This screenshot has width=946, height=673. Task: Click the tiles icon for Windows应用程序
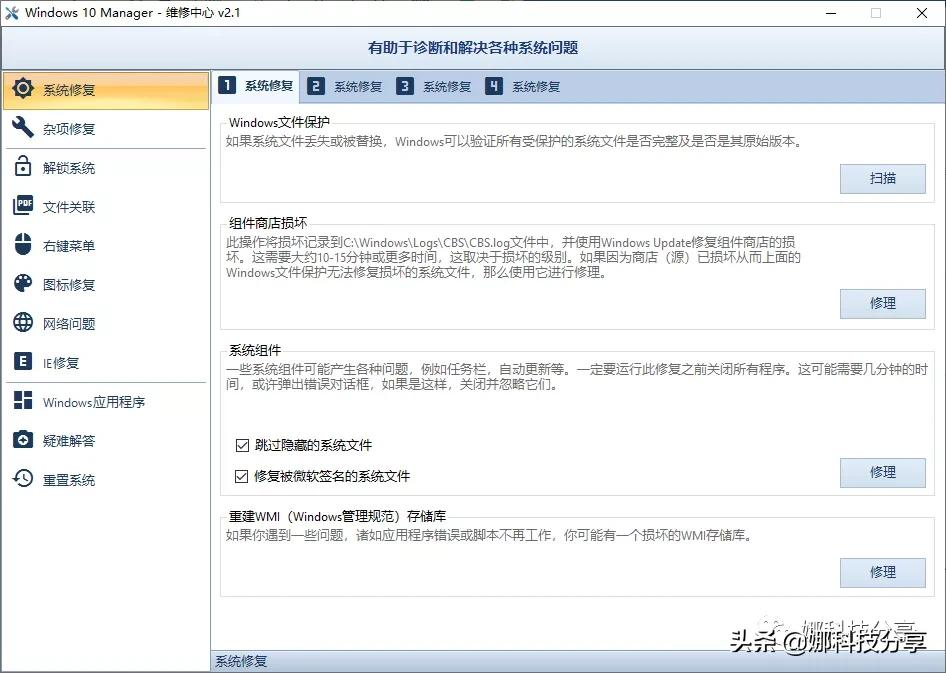click(23, 400)
